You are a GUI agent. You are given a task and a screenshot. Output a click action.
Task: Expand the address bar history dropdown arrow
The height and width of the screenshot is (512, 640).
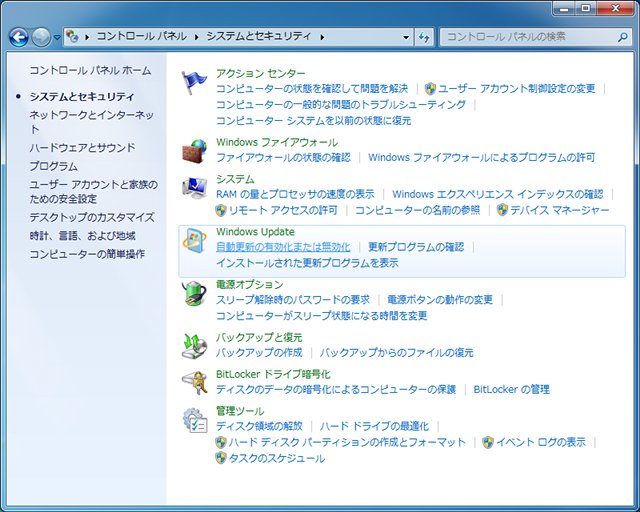[x=406, y=37]
